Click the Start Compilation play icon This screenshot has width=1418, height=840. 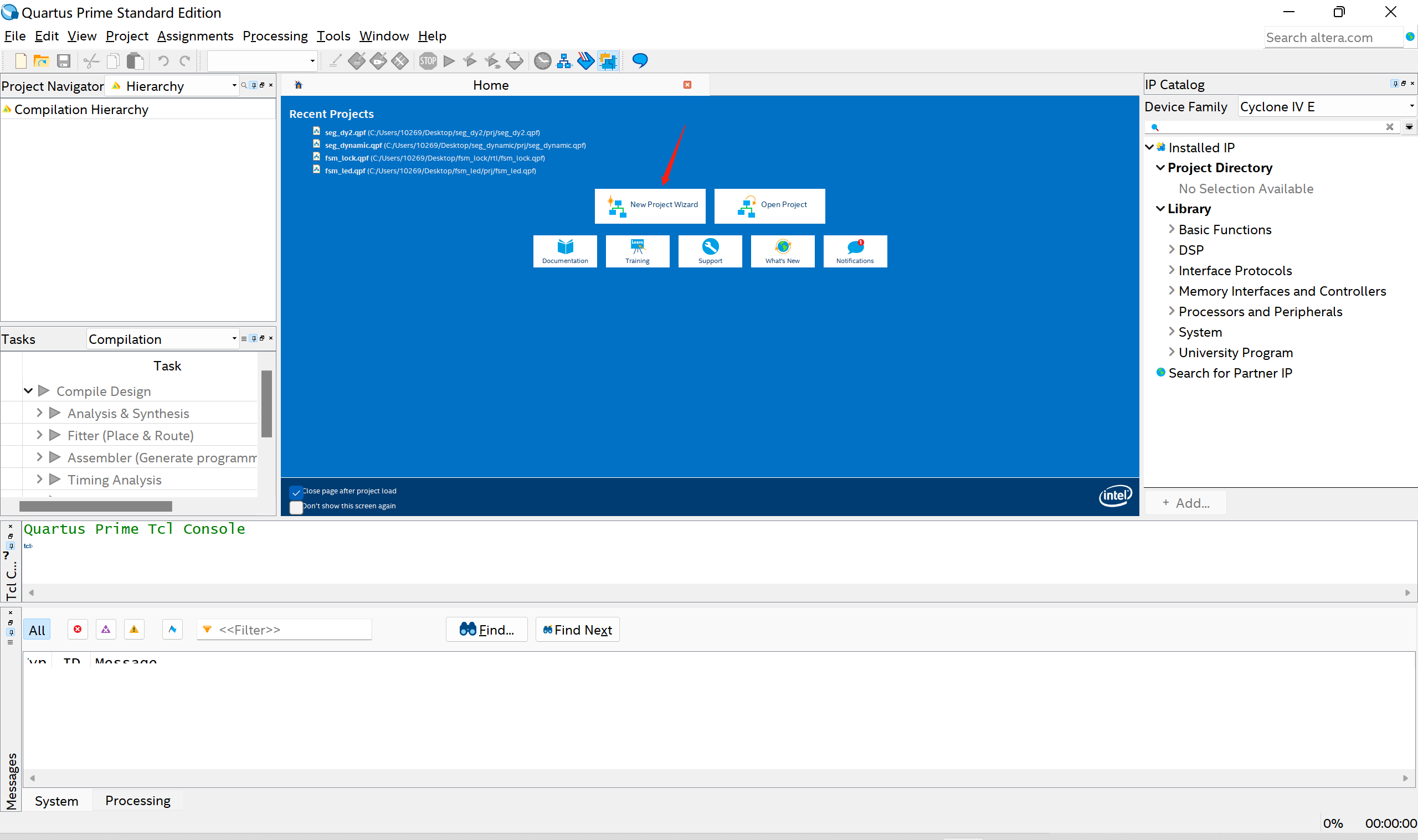[449, 60]
